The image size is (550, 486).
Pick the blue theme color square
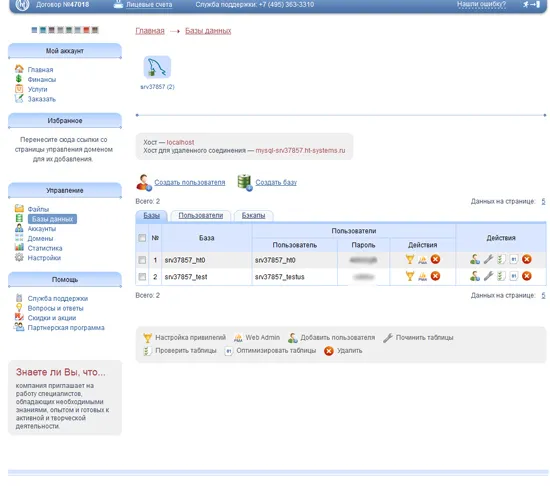coord(34,30)
